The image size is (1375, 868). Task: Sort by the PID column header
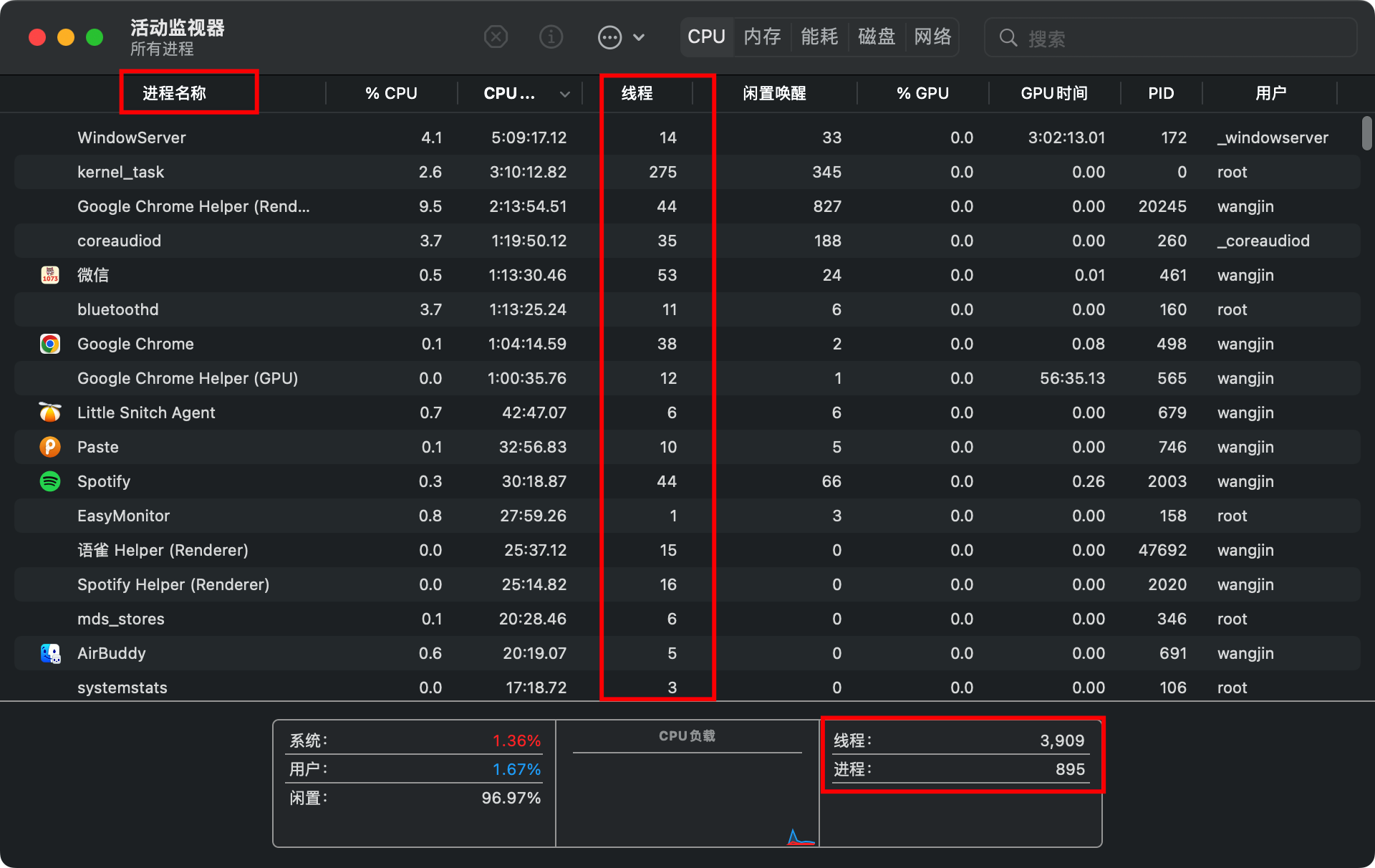pyautogui.click(x=1161, y=93)
